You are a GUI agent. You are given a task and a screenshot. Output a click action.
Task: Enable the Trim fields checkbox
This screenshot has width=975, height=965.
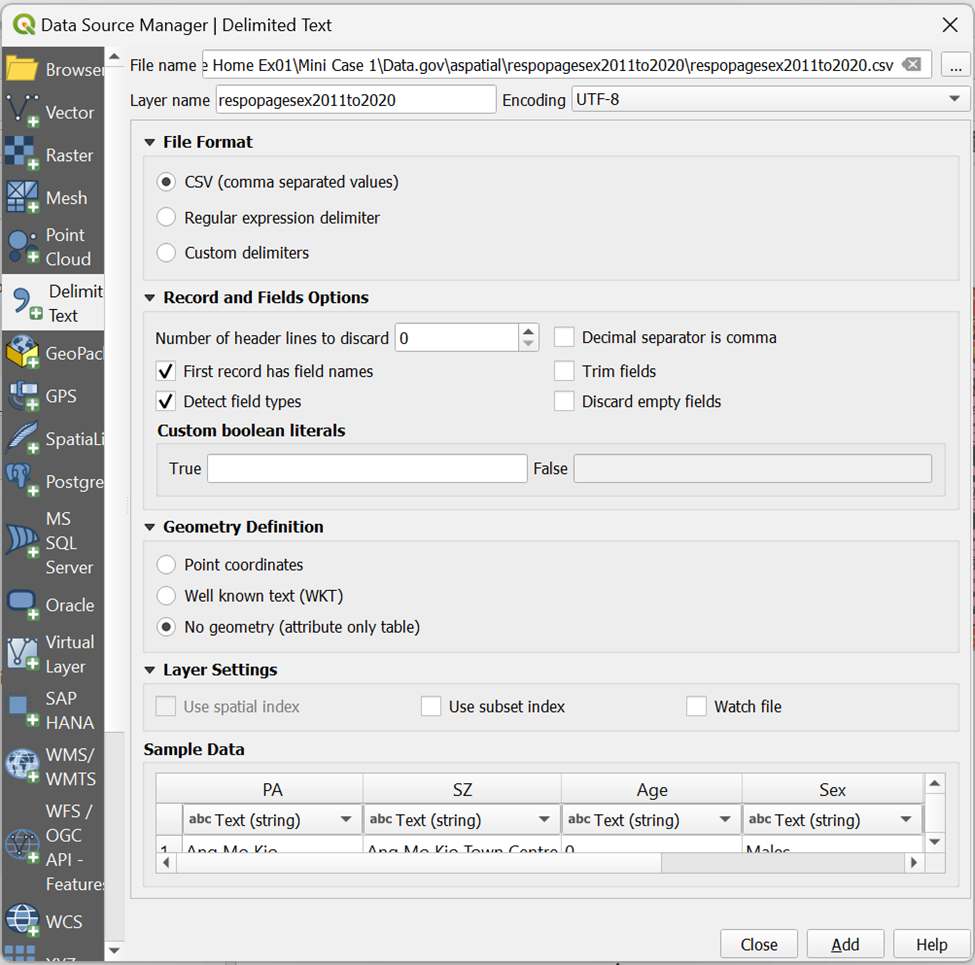click(565, 371)
